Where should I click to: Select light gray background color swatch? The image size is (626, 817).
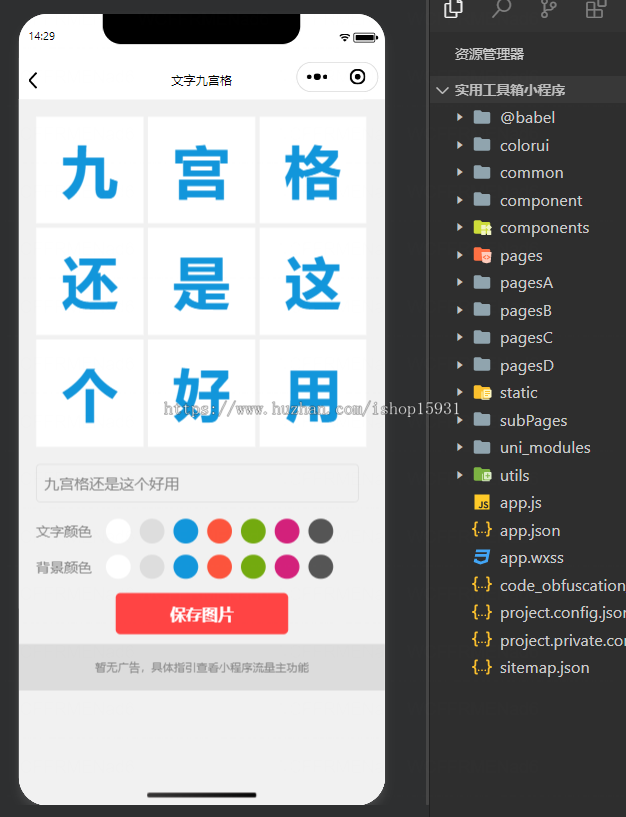[x=152, y=566]
